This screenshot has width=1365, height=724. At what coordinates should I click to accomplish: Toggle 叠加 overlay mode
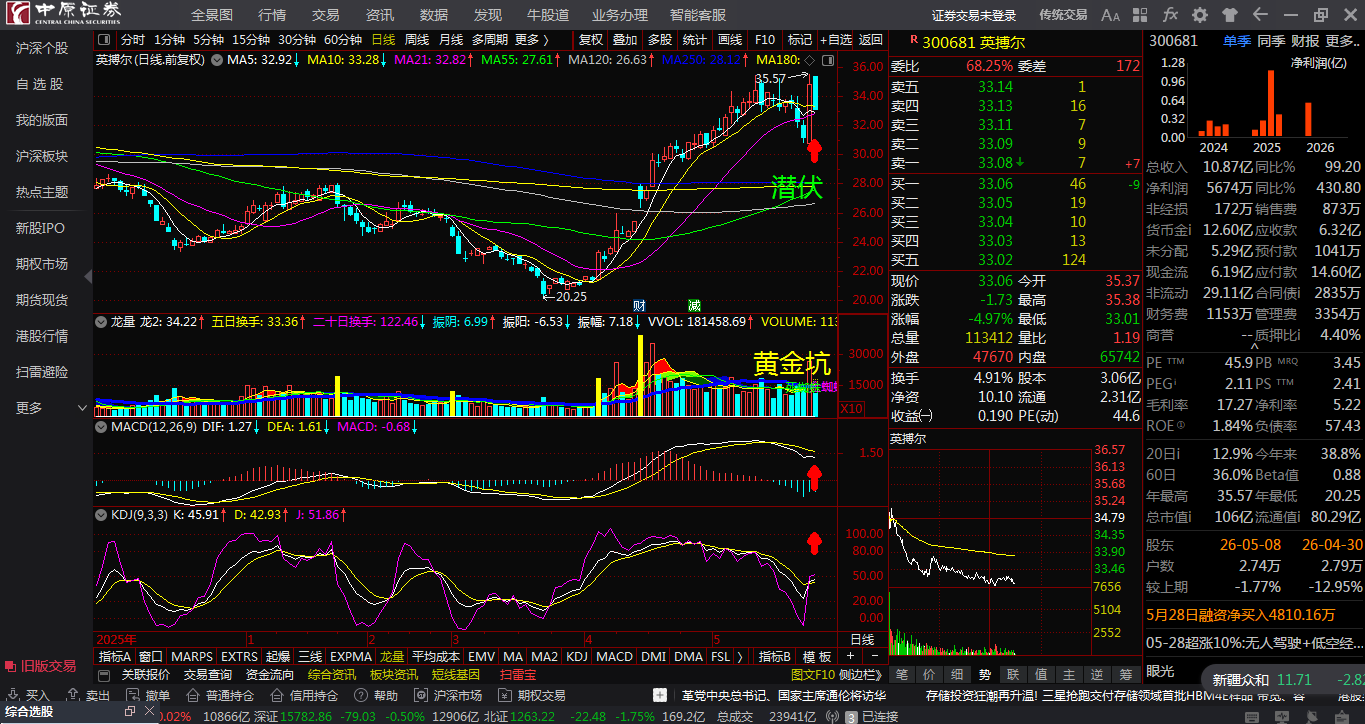(x=625, y=40)
